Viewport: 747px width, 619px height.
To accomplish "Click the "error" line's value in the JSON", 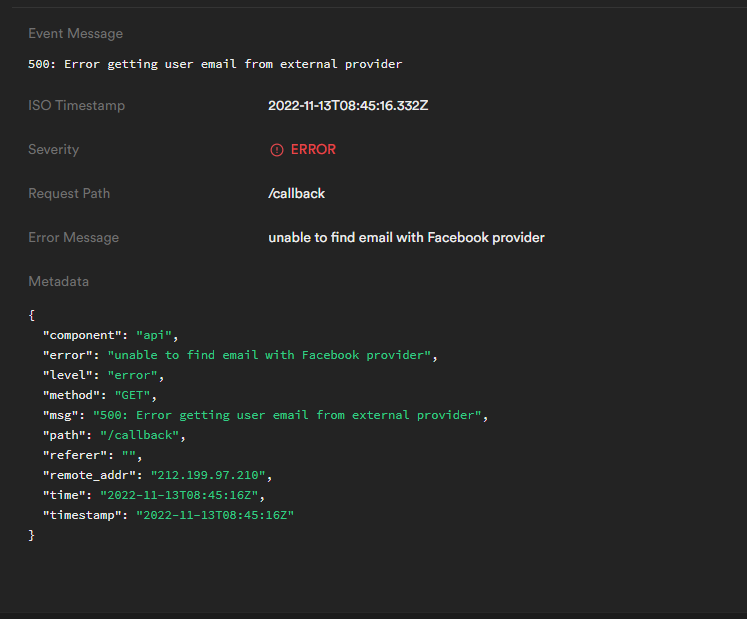I will pyautogui.click(x=268, y=355).
